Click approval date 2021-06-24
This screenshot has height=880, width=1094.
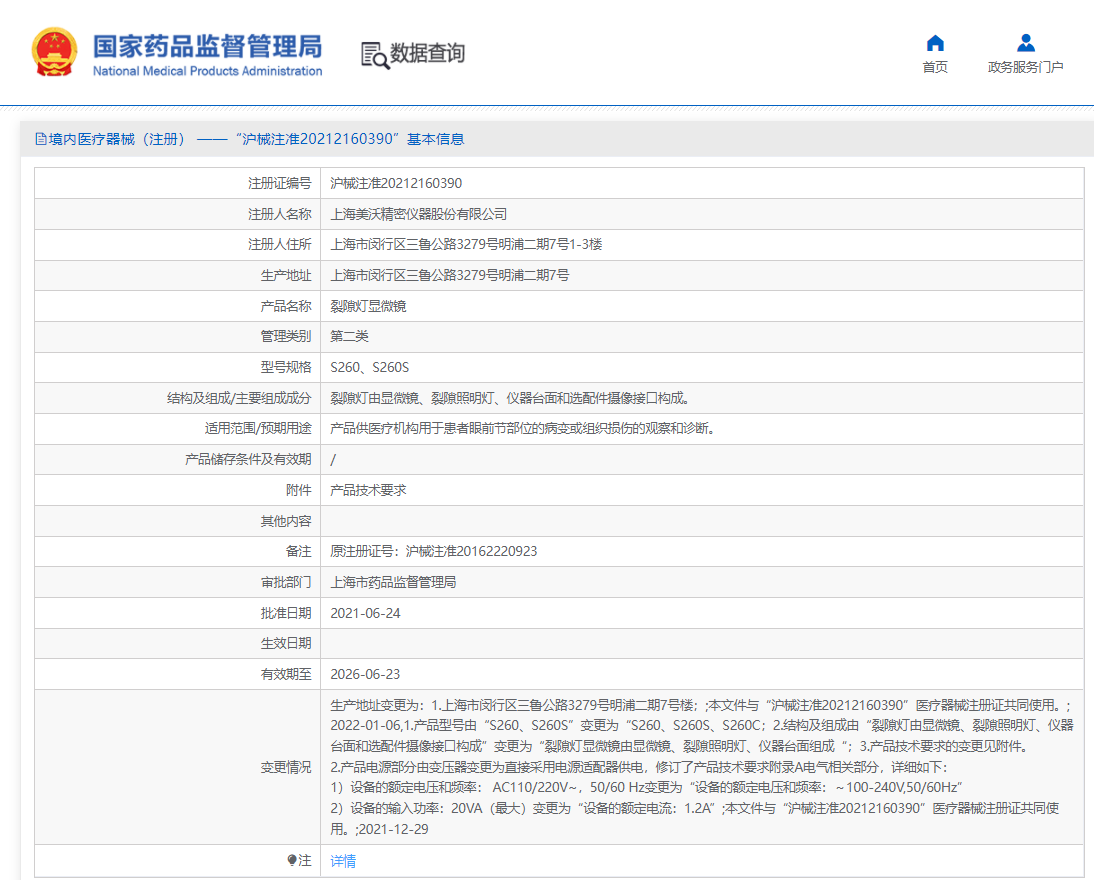pos(365,613)
